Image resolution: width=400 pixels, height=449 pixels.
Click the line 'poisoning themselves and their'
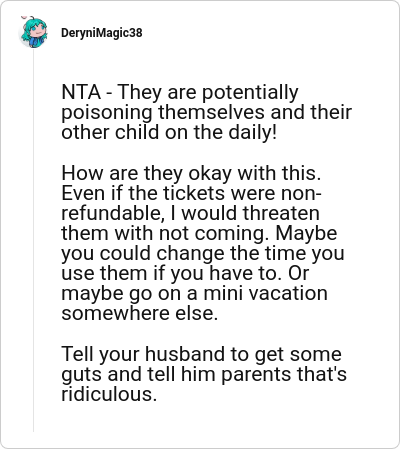(x=206, y=112)
